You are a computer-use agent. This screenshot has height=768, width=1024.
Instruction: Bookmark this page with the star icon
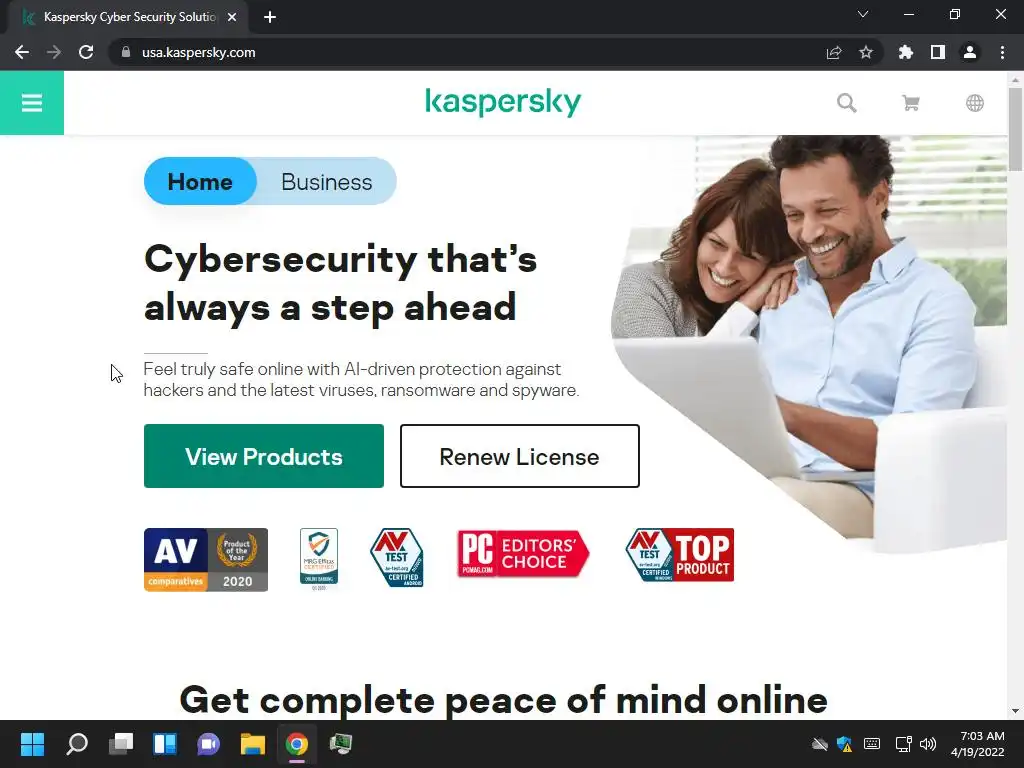tap(865, 52)
